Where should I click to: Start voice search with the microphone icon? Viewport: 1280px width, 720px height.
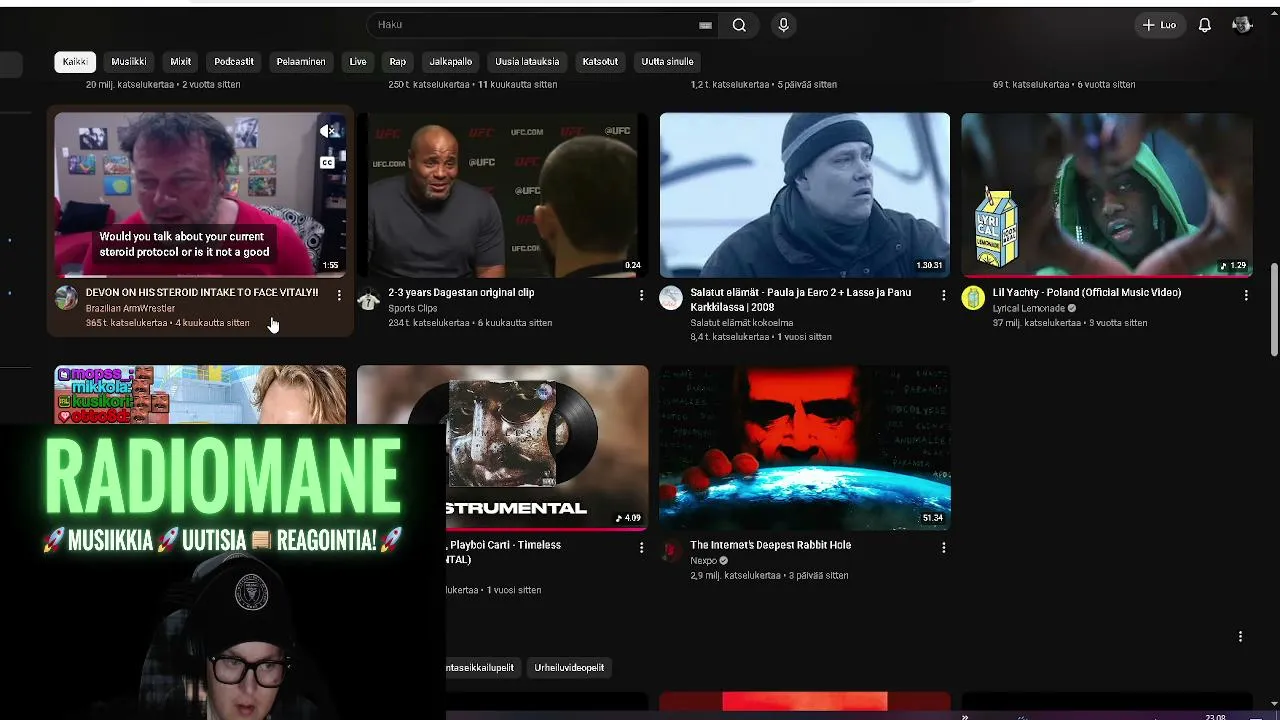click(x=783, y=25)
